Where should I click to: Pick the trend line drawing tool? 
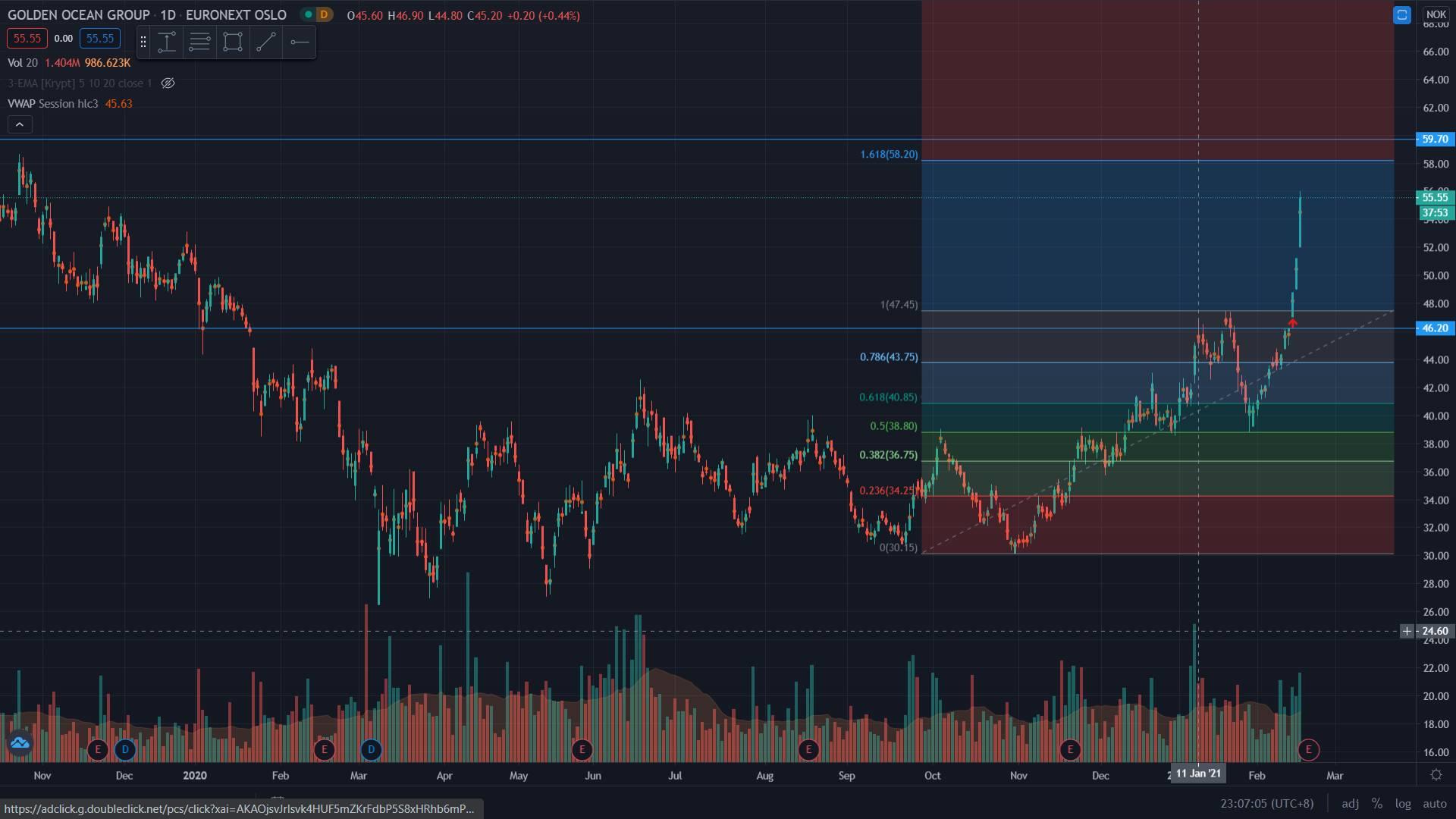click(266, 42)
